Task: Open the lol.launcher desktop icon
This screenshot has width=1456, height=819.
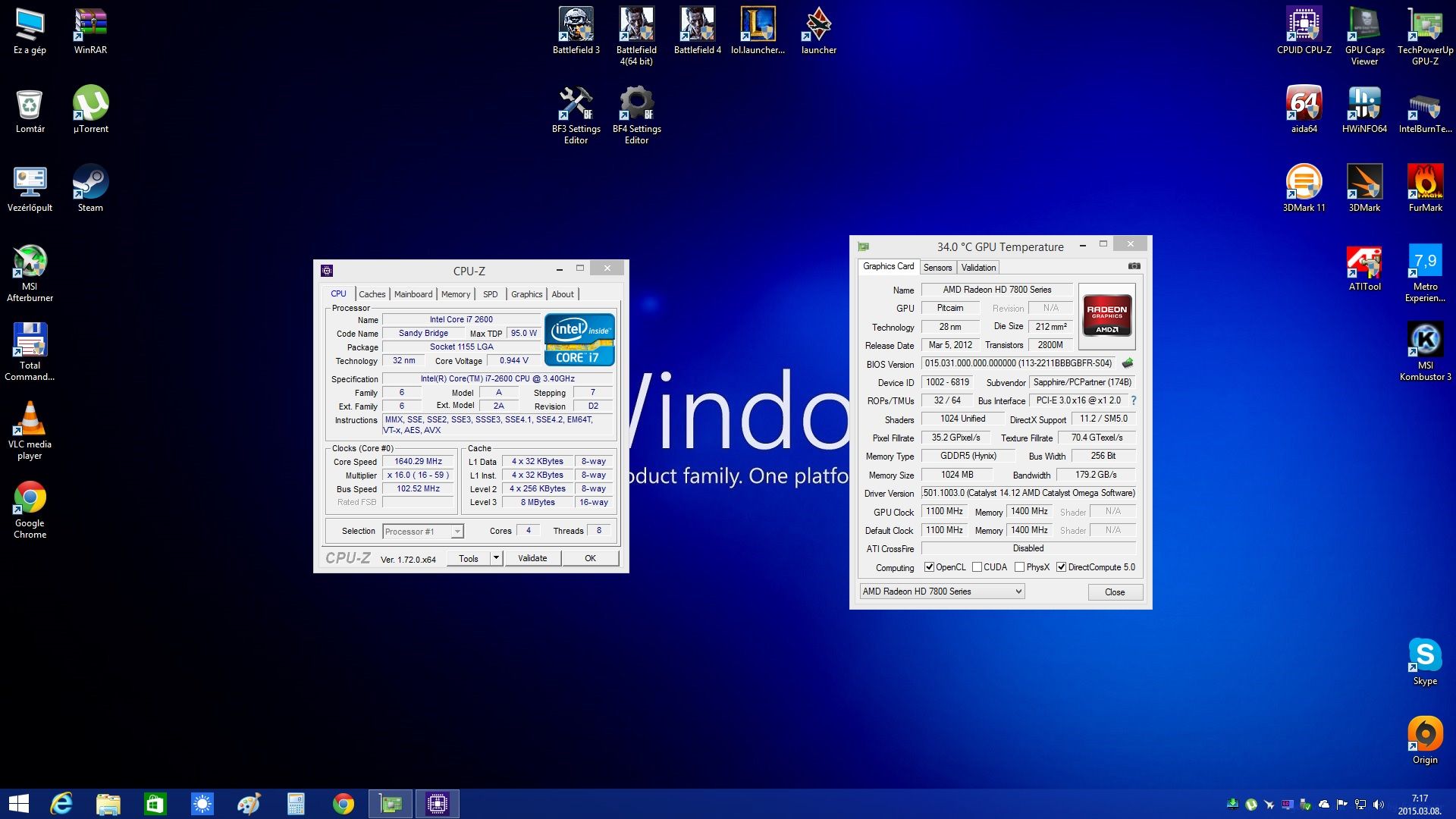Action: point(758,30)
